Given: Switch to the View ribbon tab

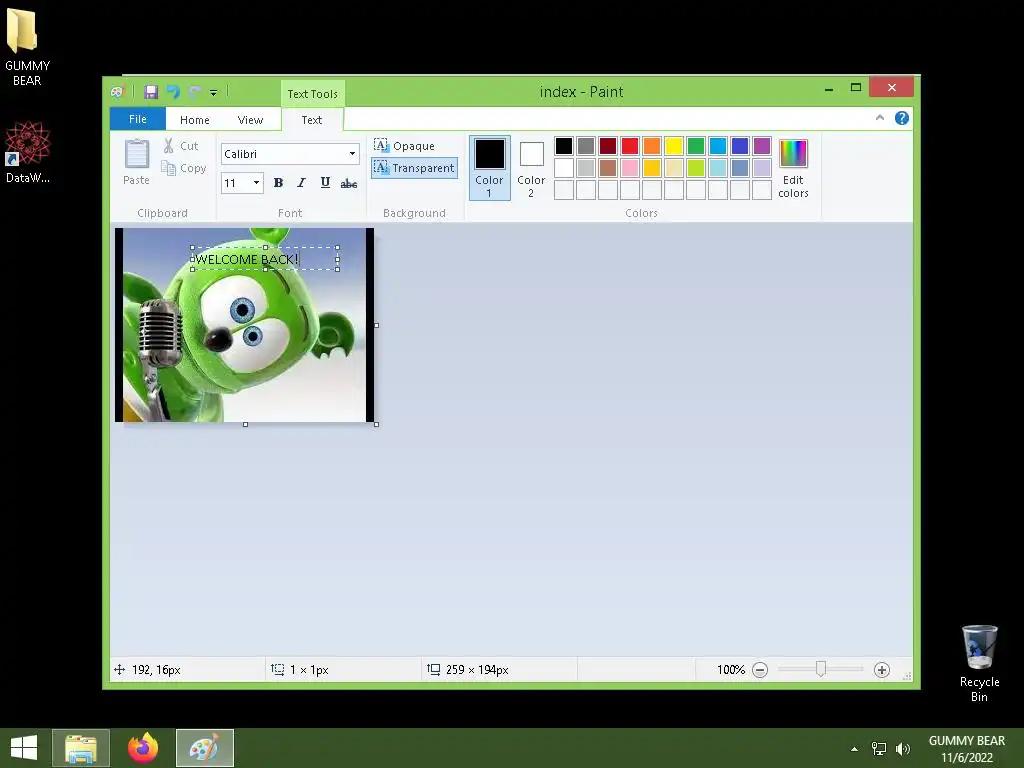Looking at the screenshot, I should click(250, 120).
